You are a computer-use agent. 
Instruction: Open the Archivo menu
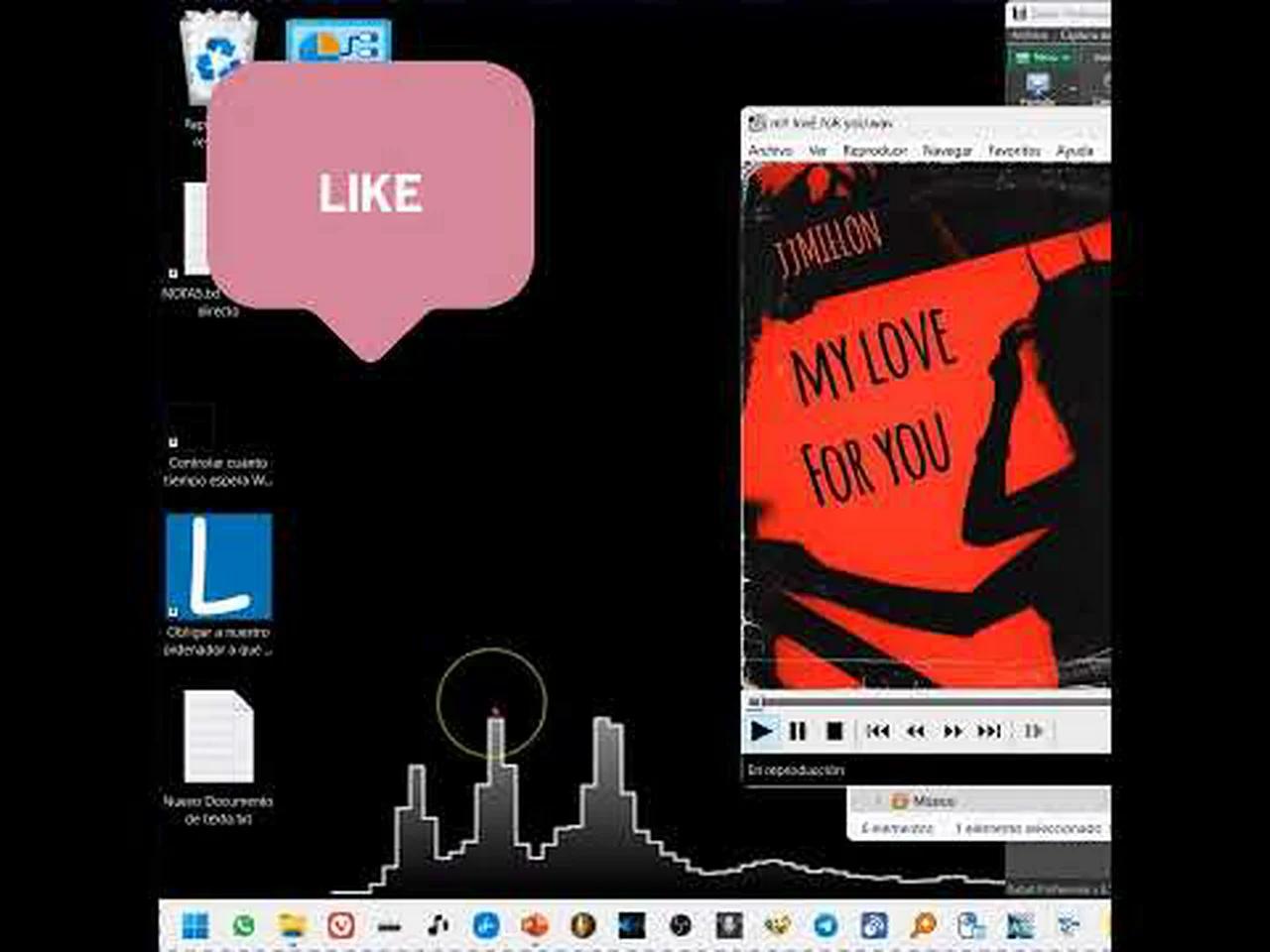(771, 151)
